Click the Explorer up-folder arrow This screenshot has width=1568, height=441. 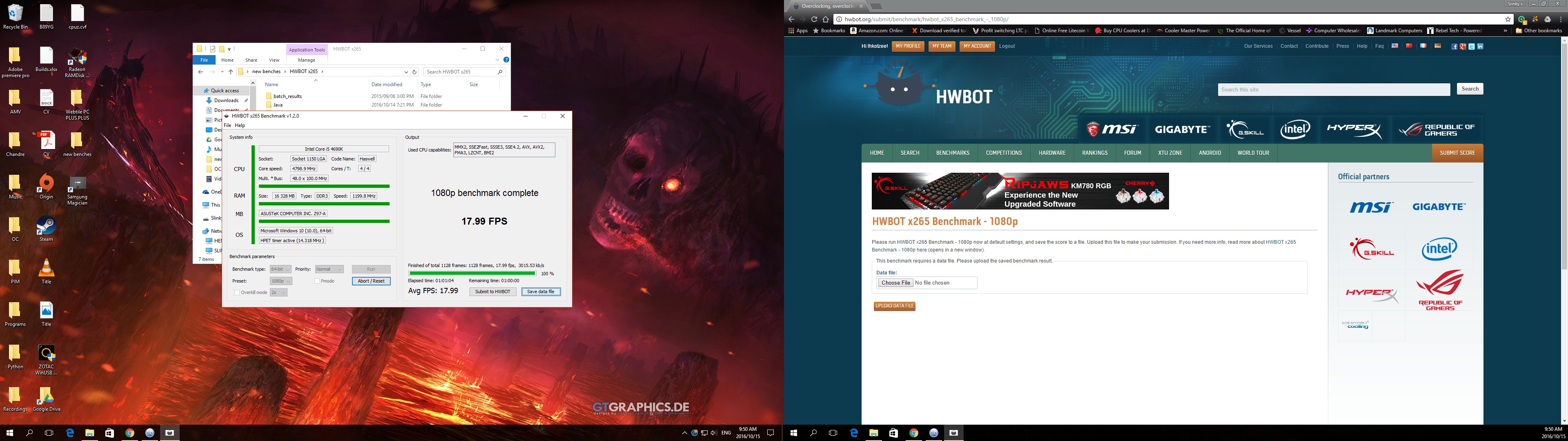click(231, 72)
